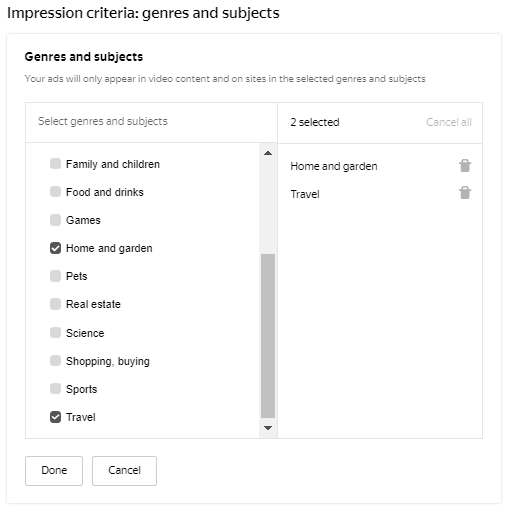Click the scroll down arrow in genre list
This screenshot has height=508, width=505.
tap(268, 428)
